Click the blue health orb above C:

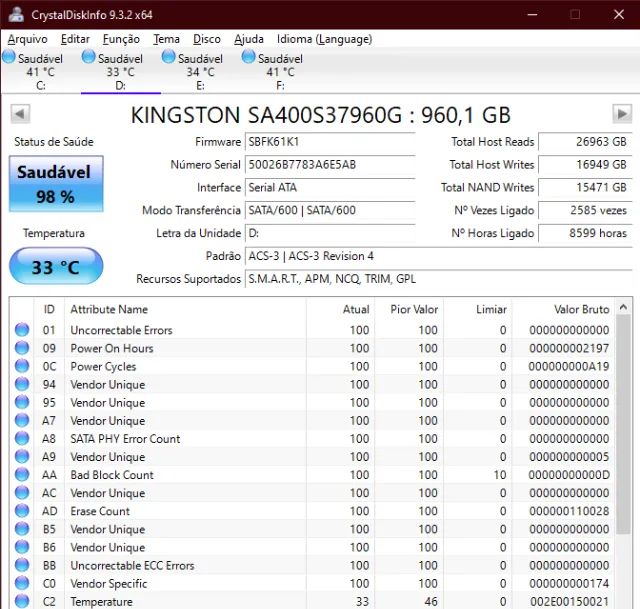(x=9, y=57)
